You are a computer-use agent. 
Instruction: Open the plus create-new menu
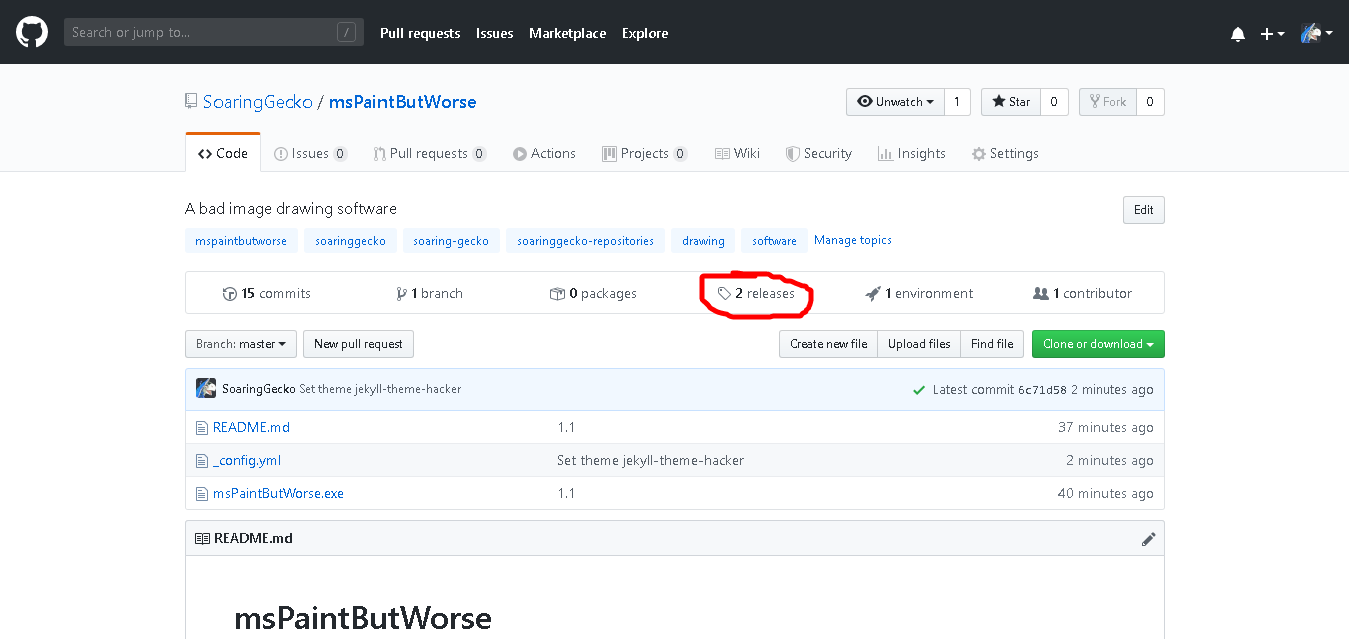(1272, 33)
